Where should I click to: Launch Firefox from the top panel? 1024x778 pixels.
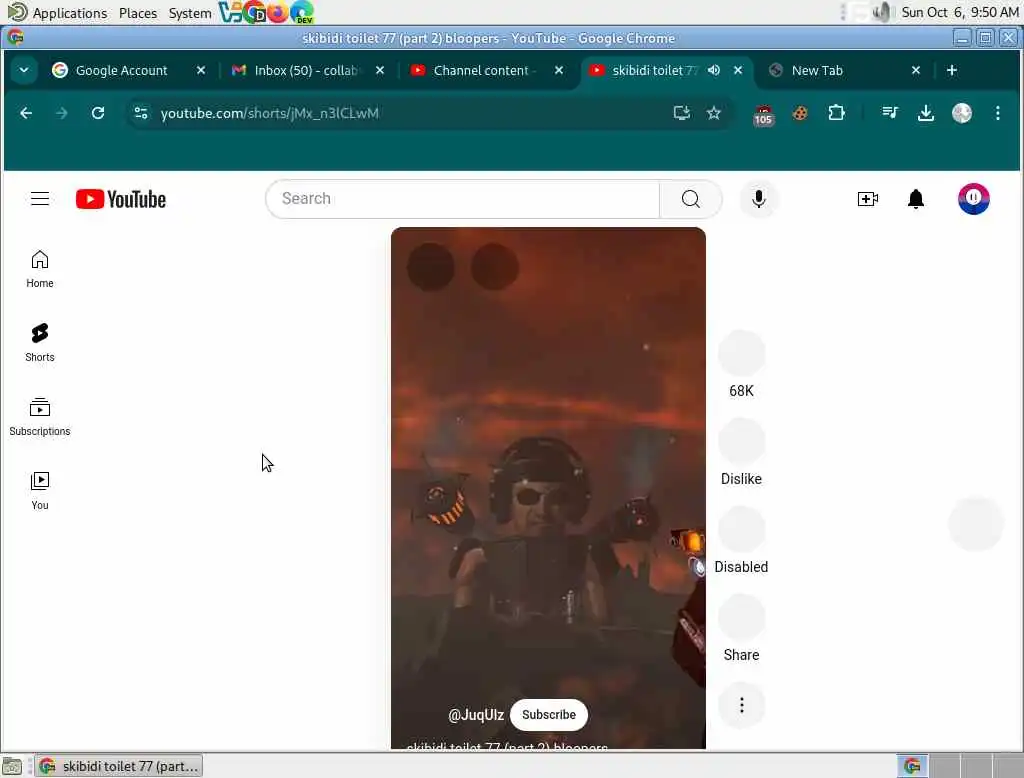point(278,12)
